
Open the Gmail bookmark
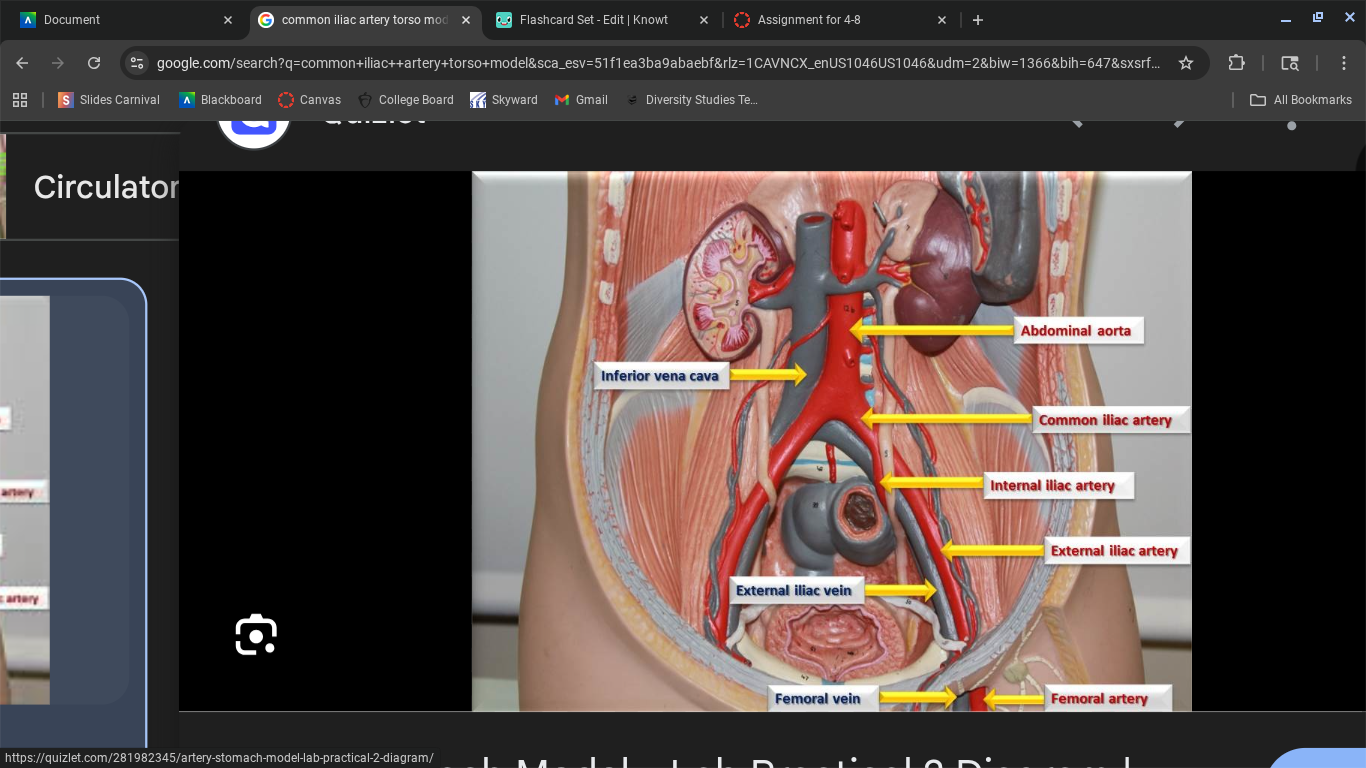(x=581, y=100)
